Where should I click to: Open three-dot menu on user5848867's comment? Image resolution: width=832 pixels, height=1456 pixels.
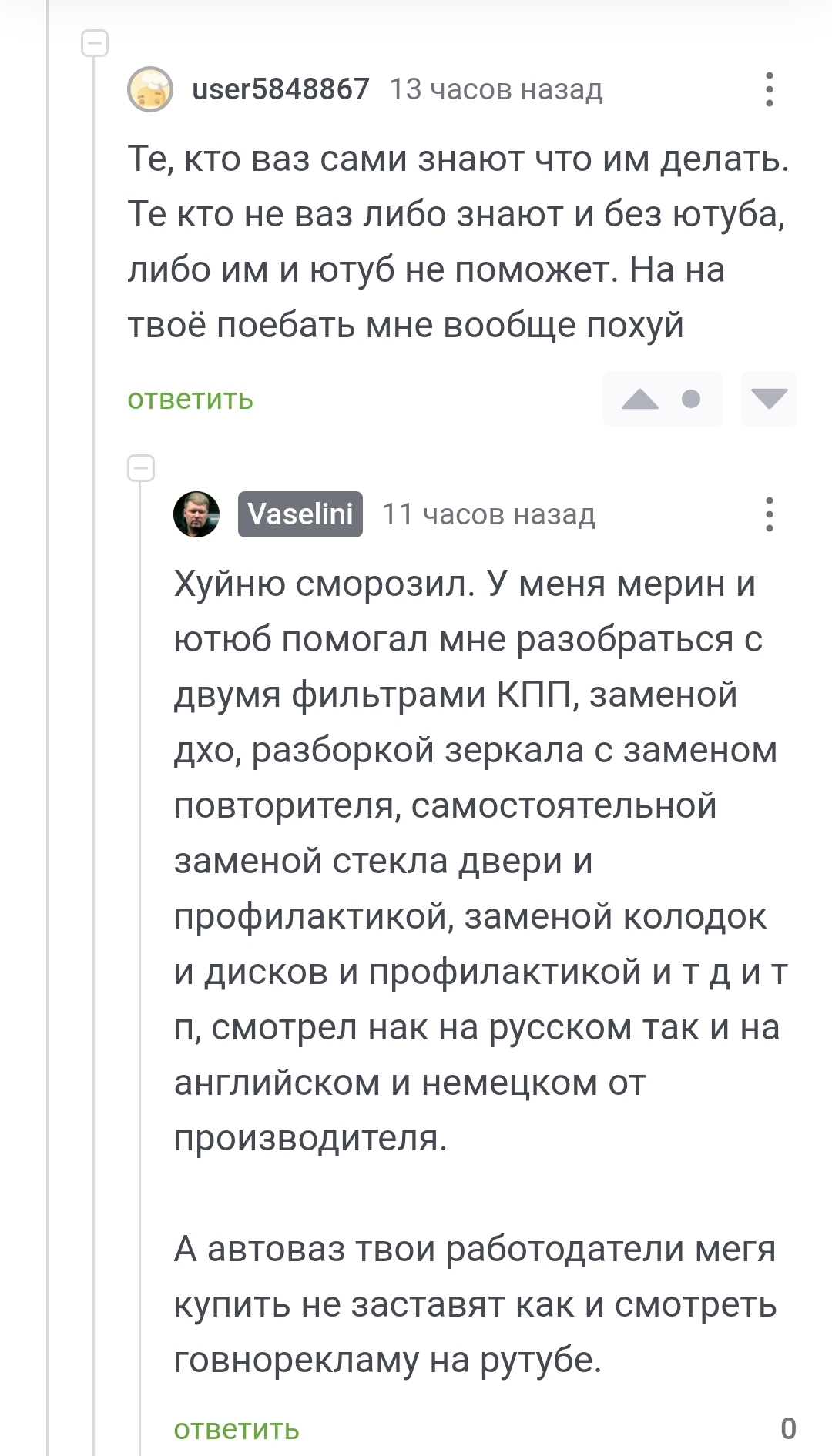769,89
